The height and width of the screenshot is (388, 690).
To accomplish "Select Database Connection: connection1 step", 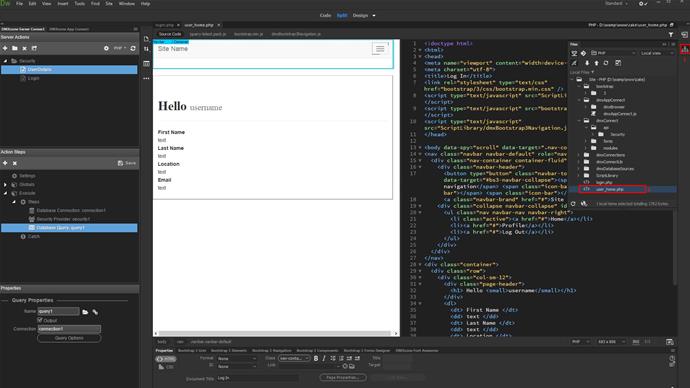I will pyautogui.click(x=67, y=211).
